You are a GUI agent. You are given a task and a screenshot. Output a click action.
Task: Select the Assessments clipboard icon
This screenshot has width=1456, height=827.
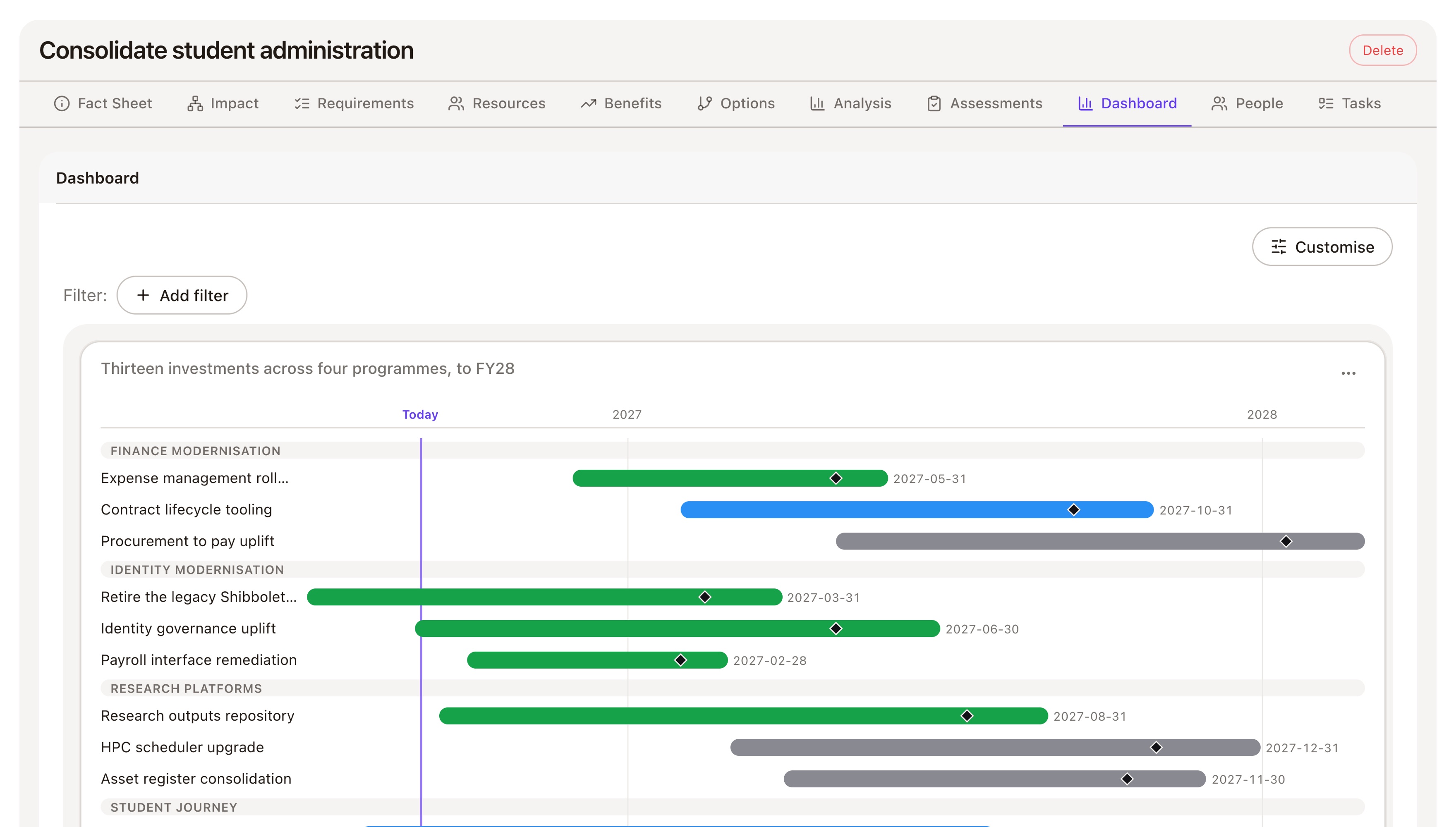click(x=934, y=103)
